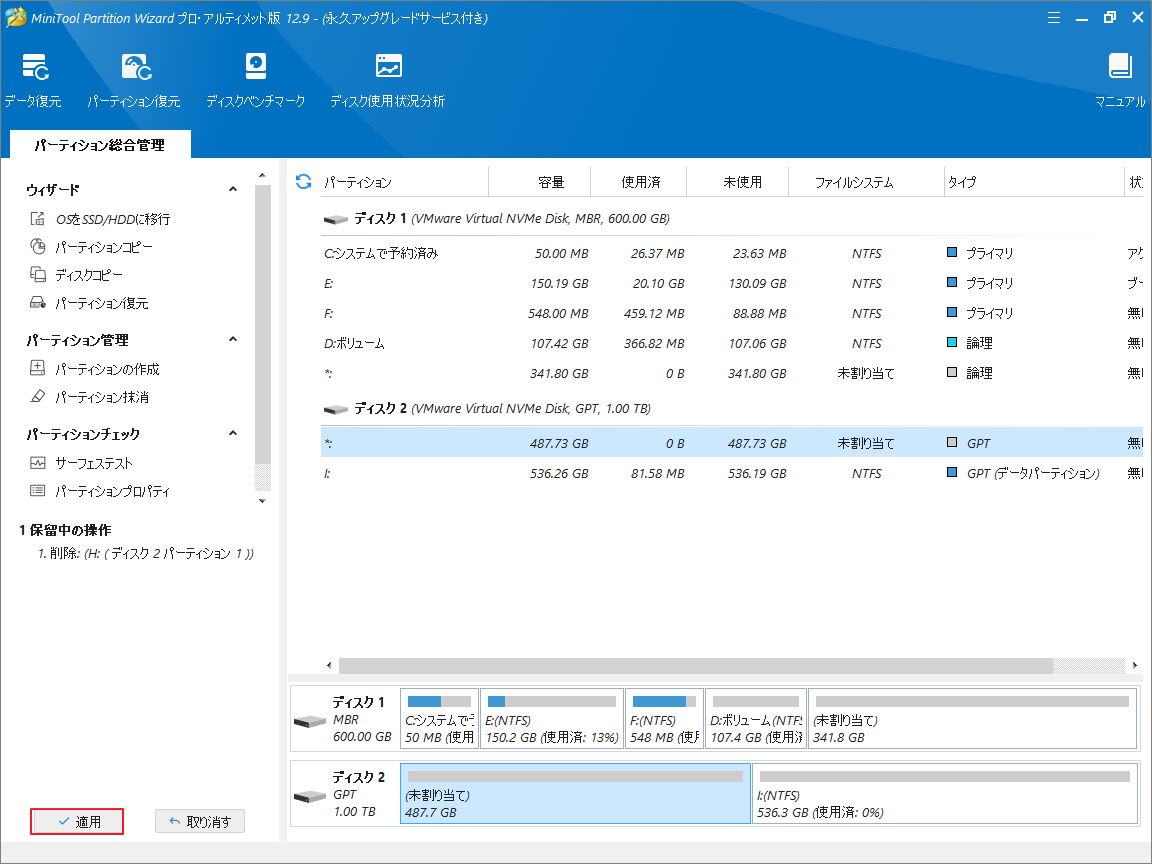
Task: Click the ディスク 2 drive icon in the list
Action: pyautogui.click(x=336, y=409)
